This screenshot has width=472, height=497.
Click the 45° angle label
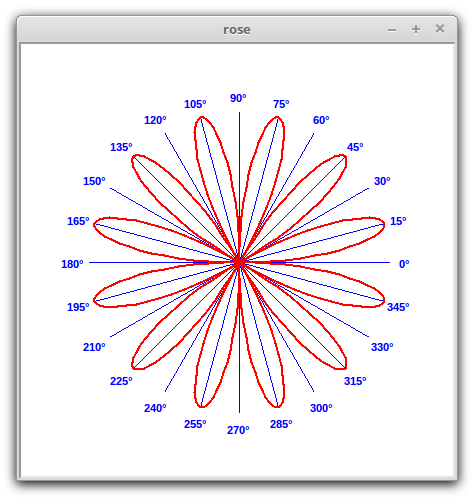coord(355,147)
